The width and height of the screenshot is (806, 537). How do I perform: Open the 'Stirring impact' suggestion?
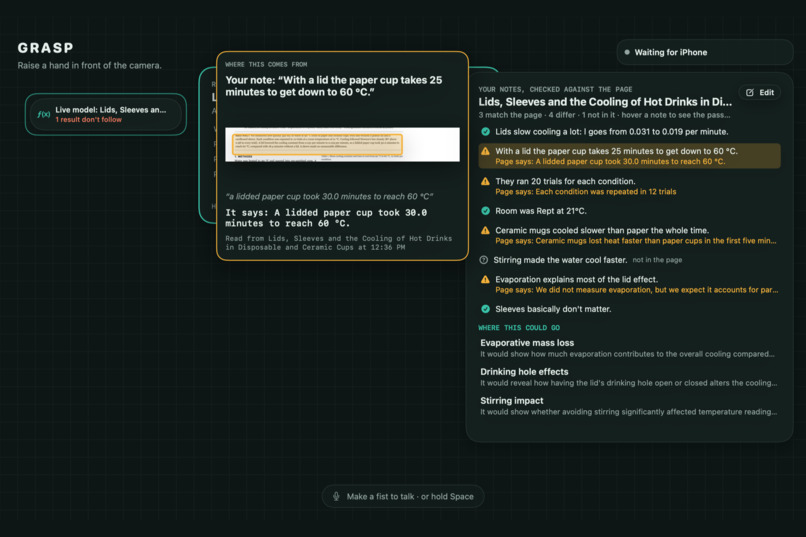pyautogui.click(x=629, y=406)
